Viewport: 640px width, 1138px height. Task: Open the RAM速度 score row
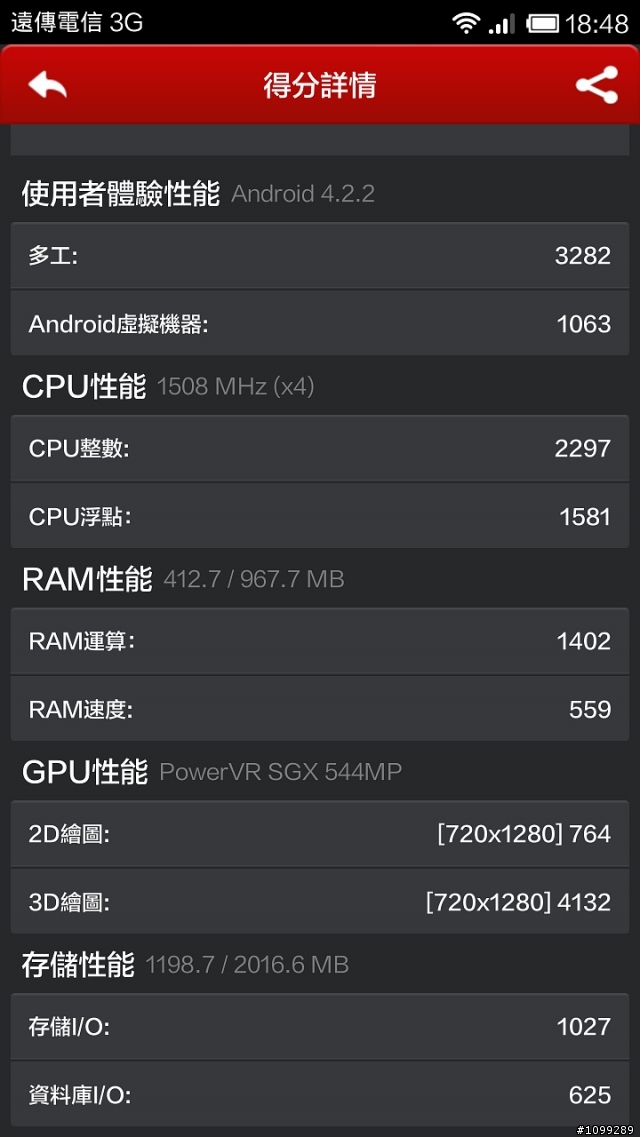(320, 709)
